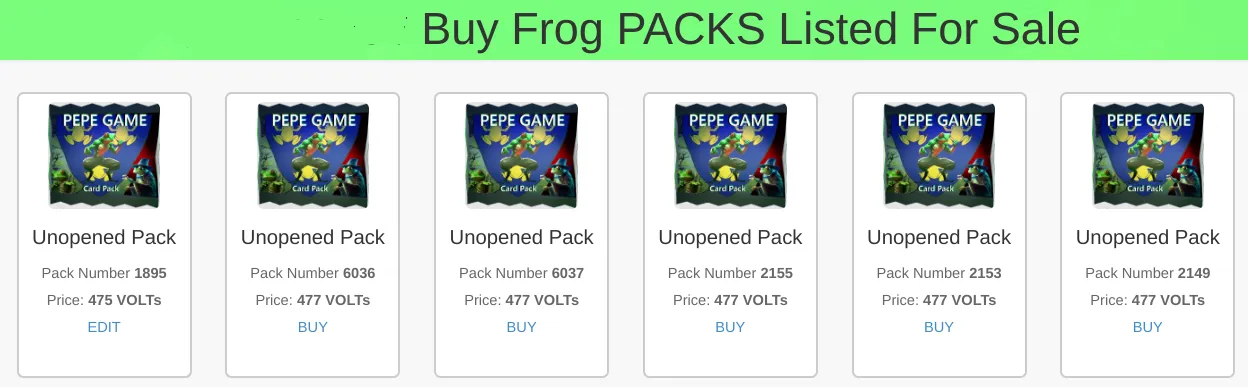
Task: Open card pack image for pack 2155
Action: pos(730,155)
